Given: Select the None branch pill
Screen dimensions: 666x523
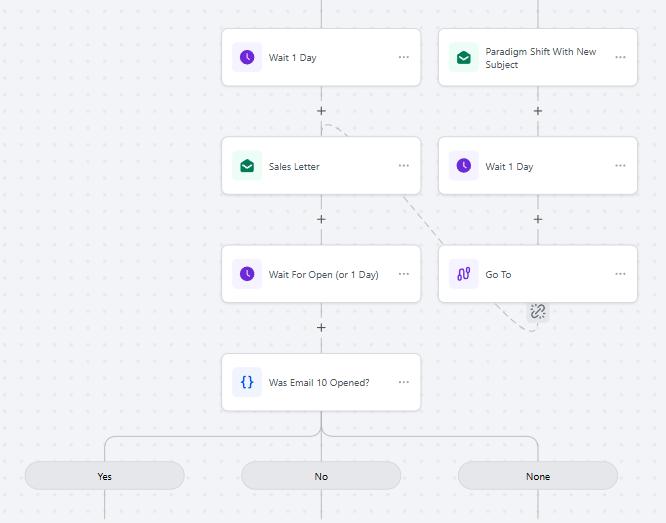Looking at the screenshot, I should (x=538, y=476).
